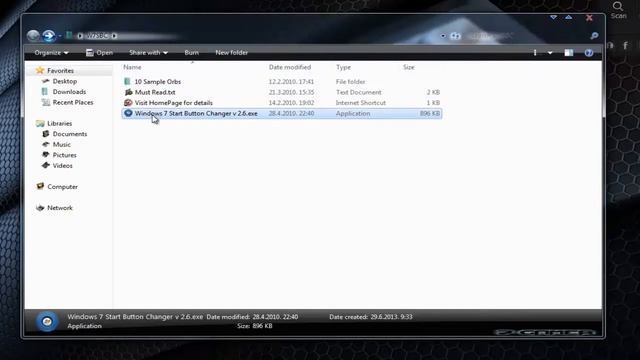Open the Documents library

pos(70,134)
